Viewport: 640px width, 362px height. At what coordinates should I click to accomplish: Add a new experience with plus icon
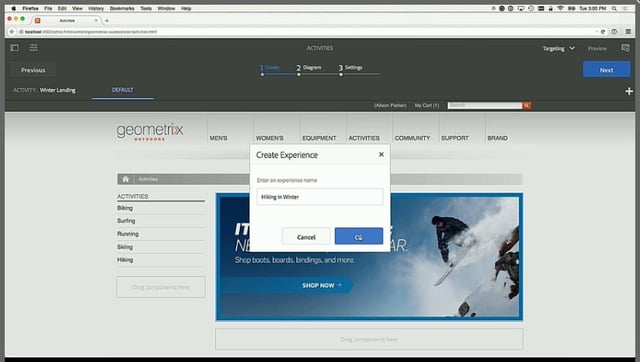pos(629,91)
